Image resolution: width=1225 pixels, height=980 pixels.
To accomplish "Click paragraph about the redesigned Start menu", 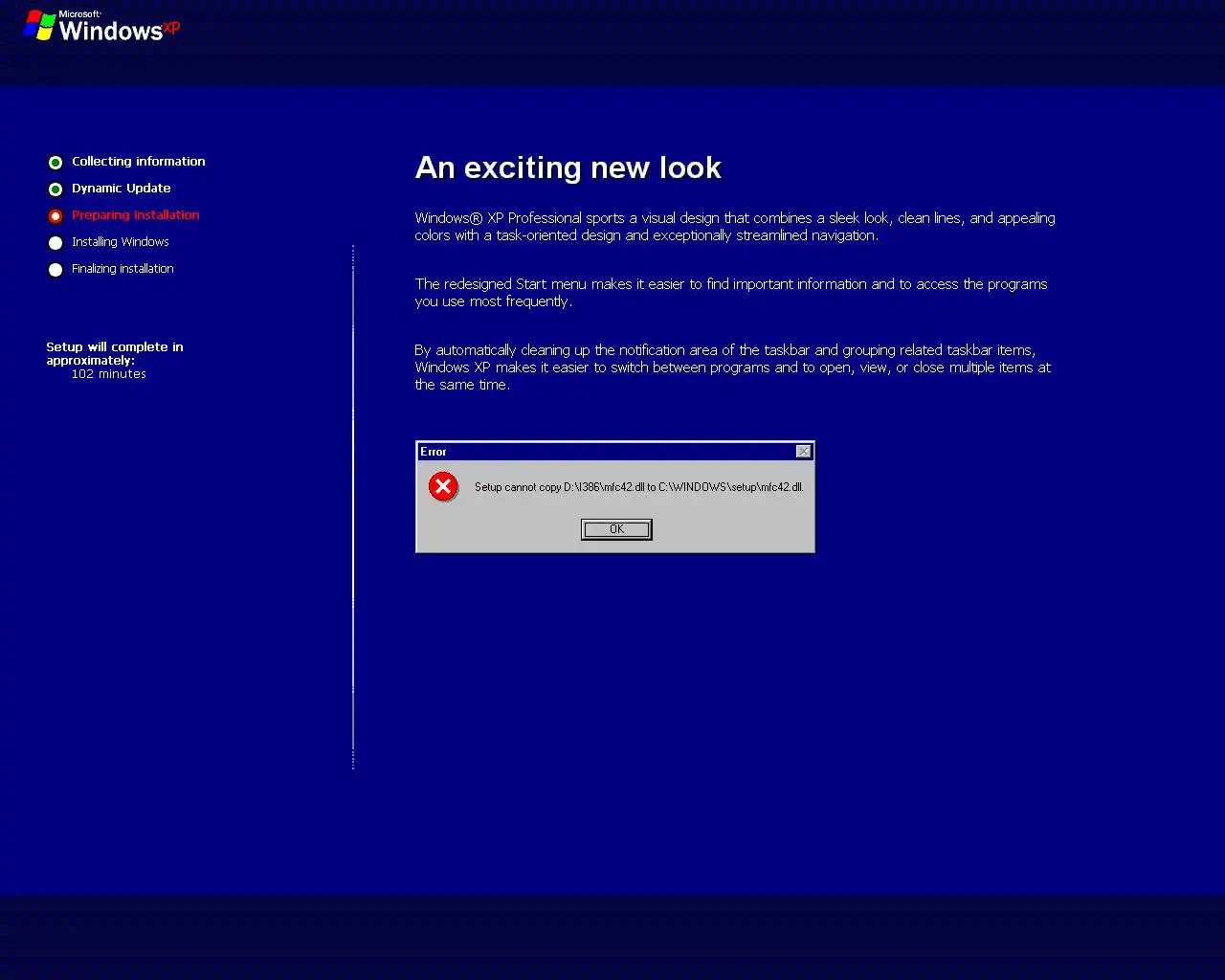I will pos(731,293).
